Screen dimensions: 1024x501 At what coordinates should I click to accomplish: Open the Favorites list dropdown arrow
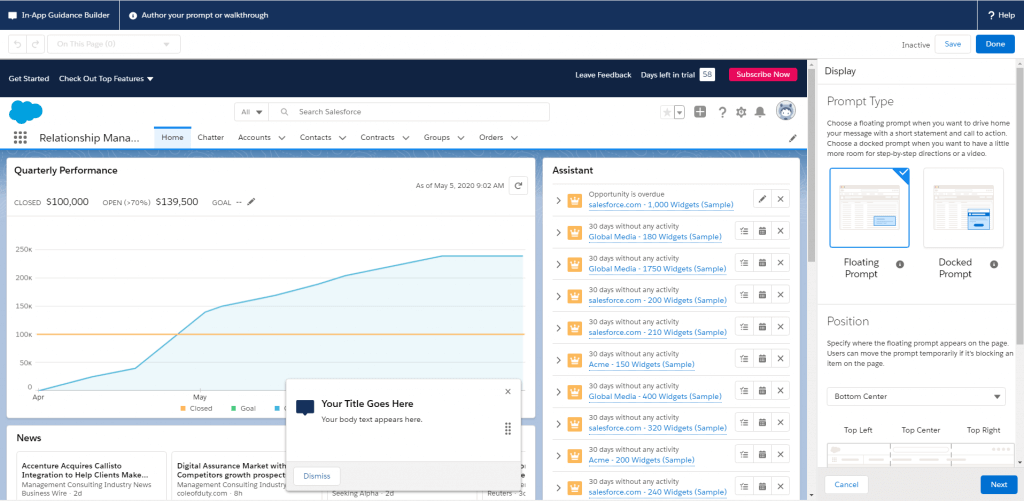point(680,112)
